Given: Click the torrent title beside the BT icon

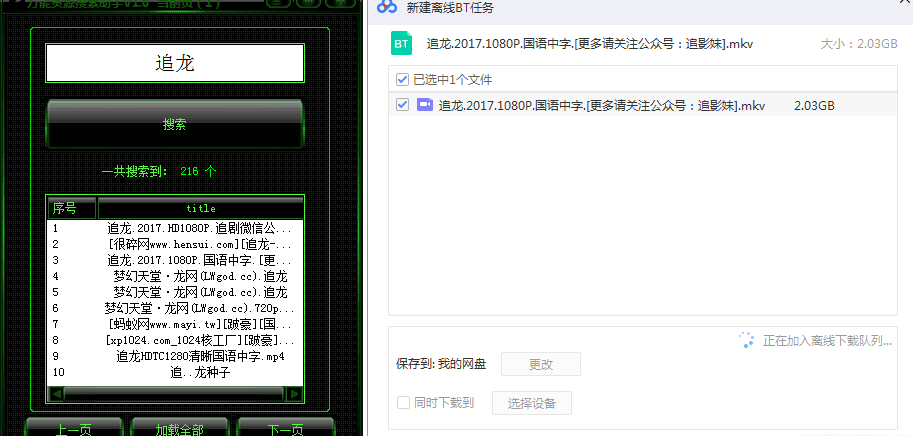Looking at the screenshot, I should coord(590,44).
